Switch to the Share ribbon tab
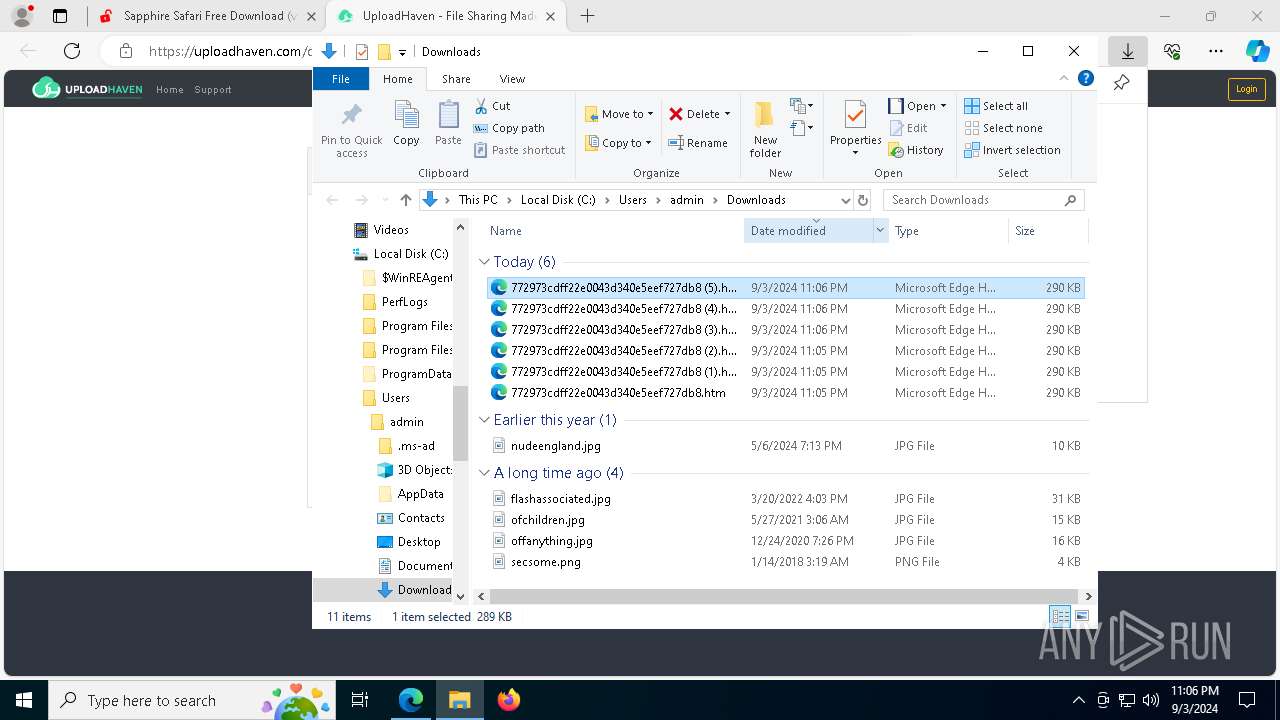 coord(456,79)
